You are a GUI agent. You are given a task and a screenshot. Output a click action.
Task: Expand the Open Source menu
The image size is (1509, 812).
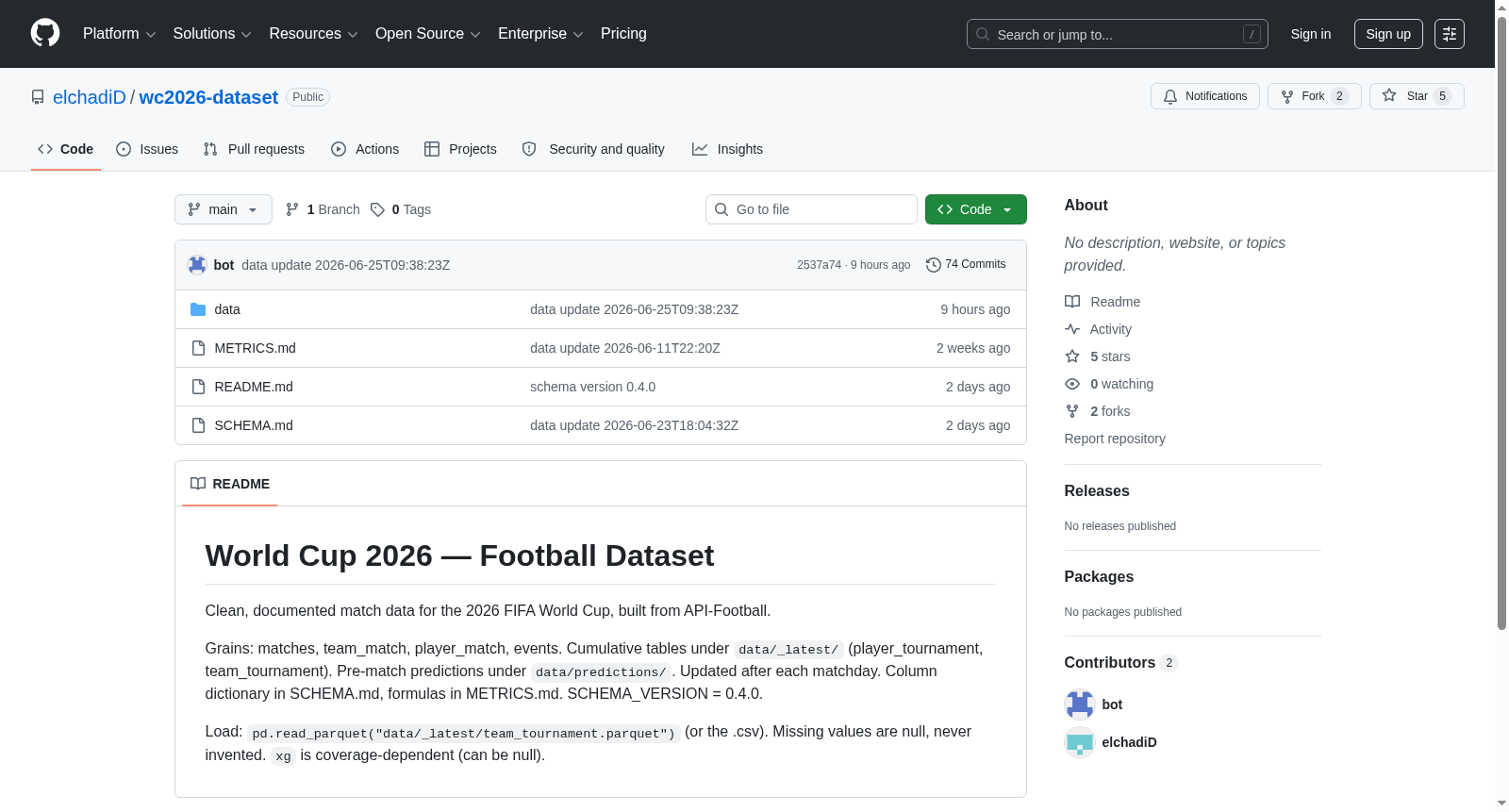click(x=427, y=34)
